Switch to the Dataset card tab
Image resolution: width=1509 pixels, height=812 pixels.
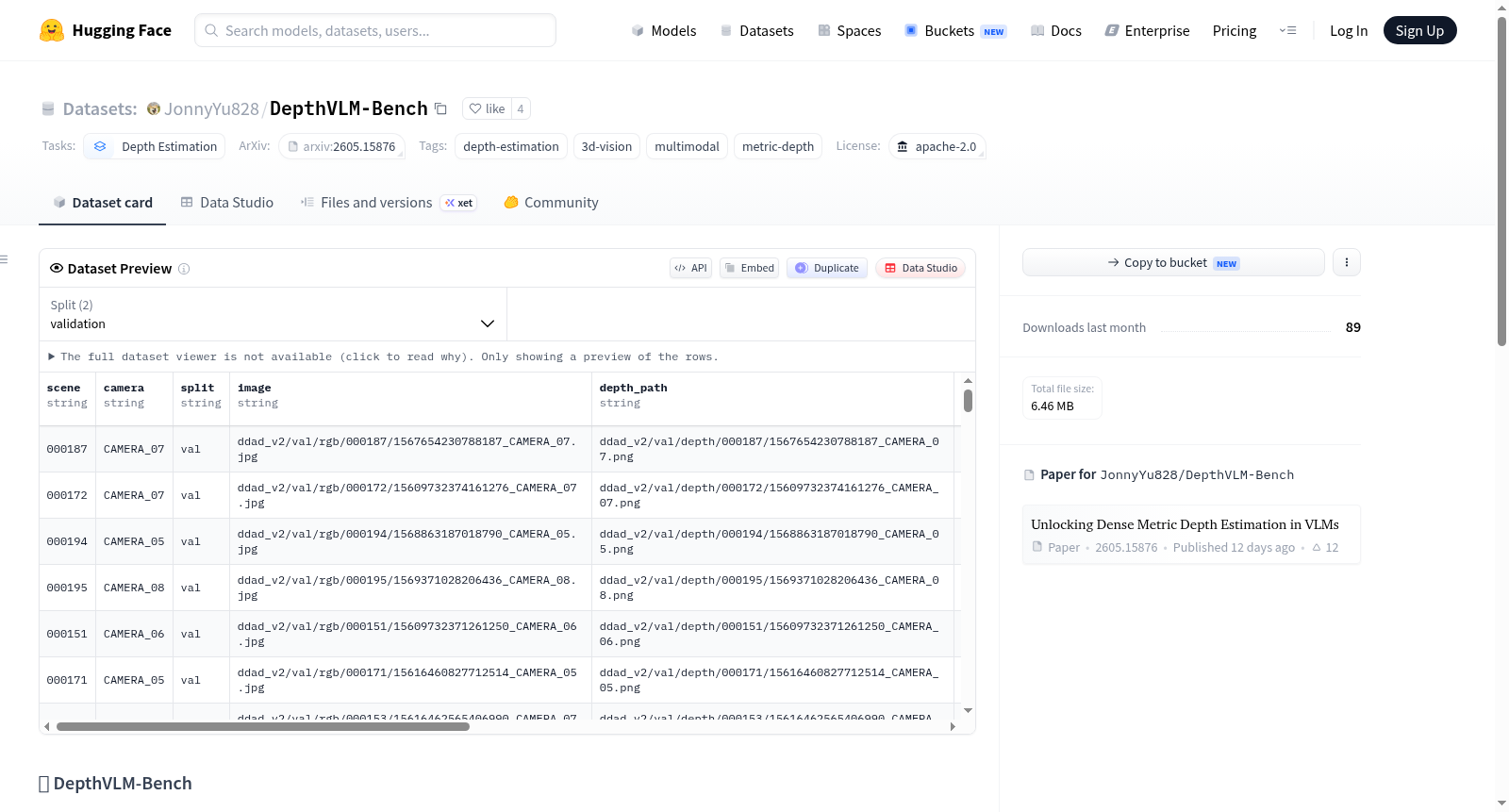click(102, 203)
